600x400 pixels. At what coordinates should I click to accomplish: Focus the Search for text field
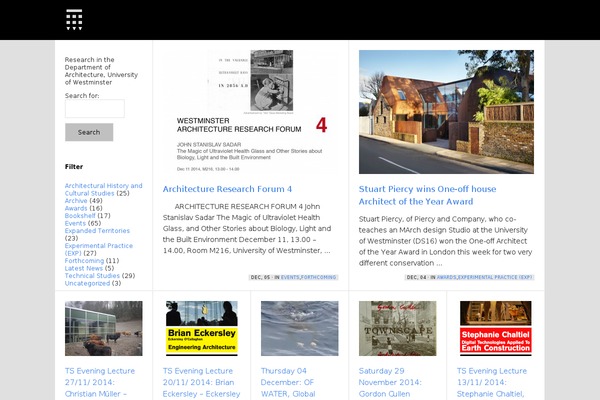(95, 108)
